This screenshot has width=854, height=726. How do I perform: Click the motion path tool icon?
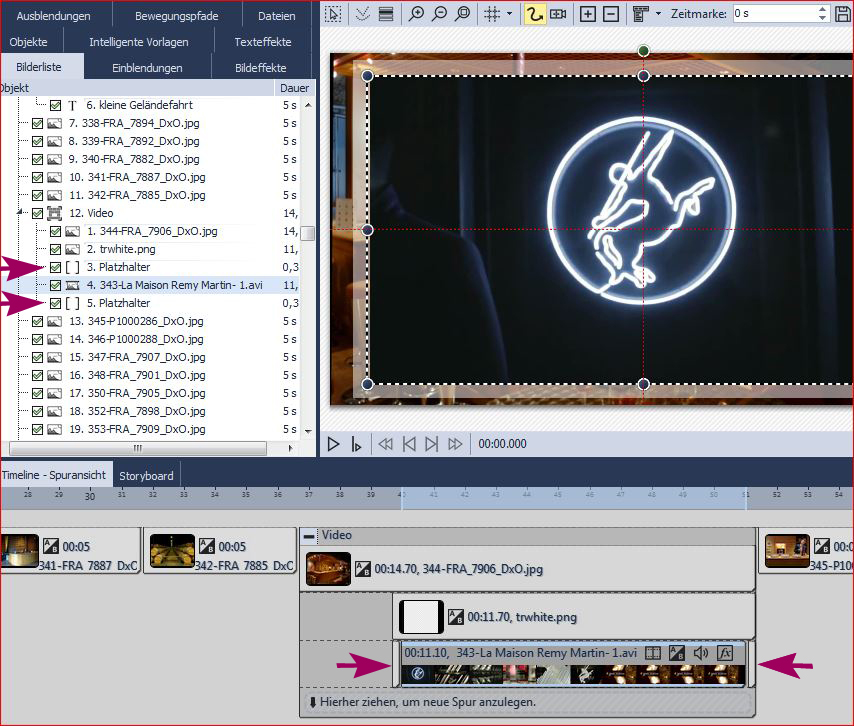click(x=535, y=14)
